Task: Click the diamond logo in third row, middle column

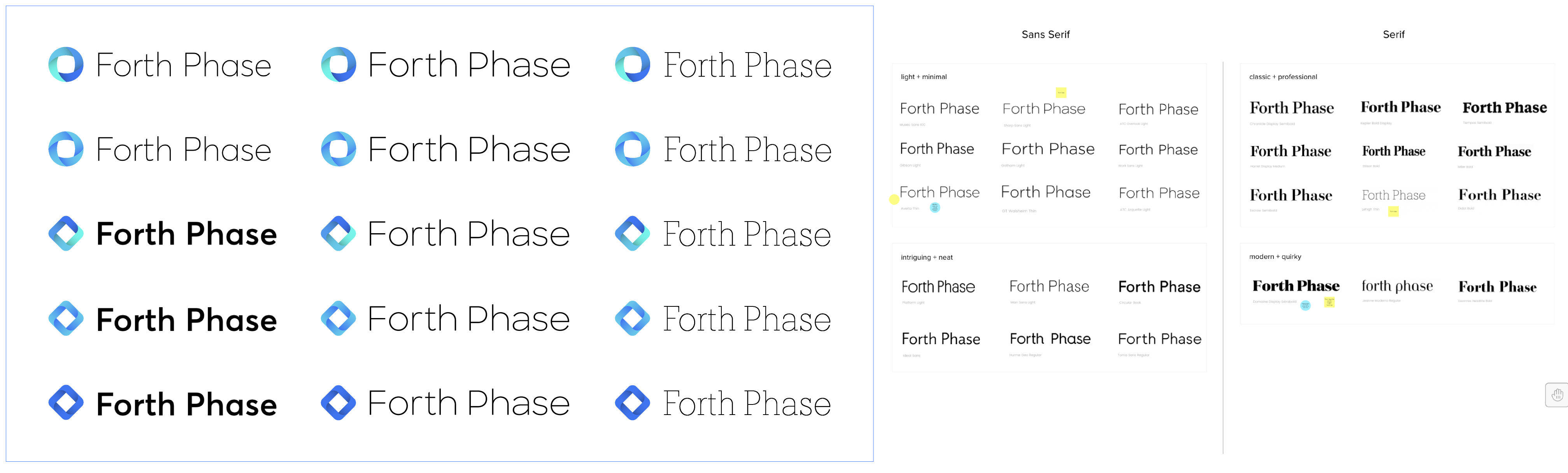Action: (339, 234)
